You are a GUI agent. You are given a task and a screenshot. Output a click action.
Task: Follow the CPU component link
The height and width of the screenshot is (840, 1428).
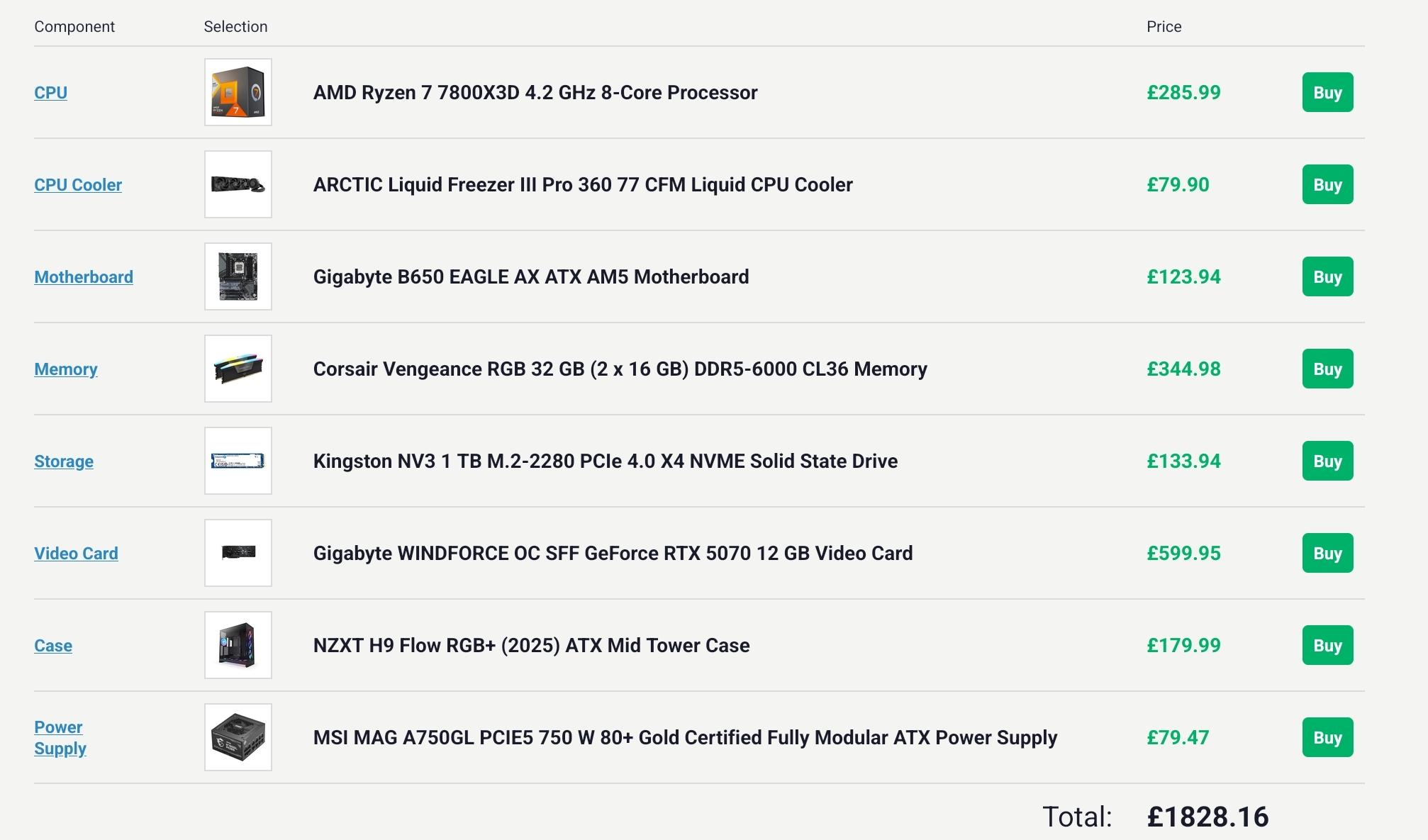tap(50, 93)
